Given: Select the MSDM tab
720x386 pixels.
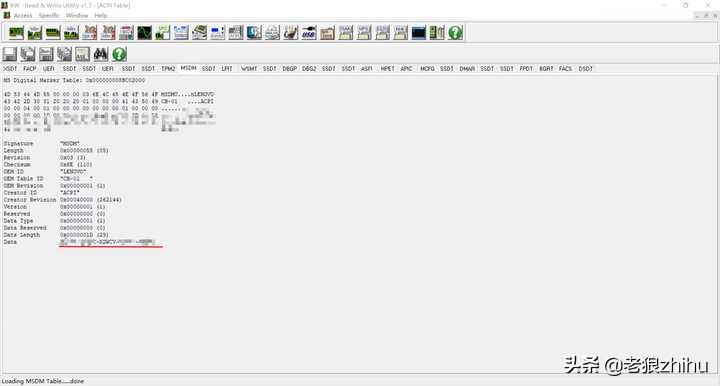Looking at the screenshot, I should click(188, 68).
